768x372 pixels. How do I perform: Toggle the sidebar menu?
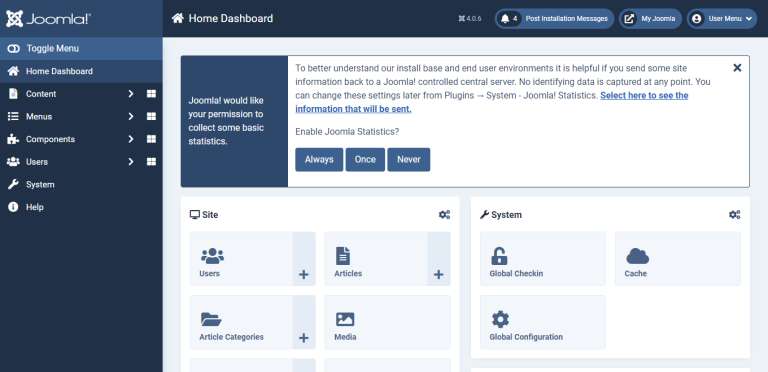tap(81, 48)
